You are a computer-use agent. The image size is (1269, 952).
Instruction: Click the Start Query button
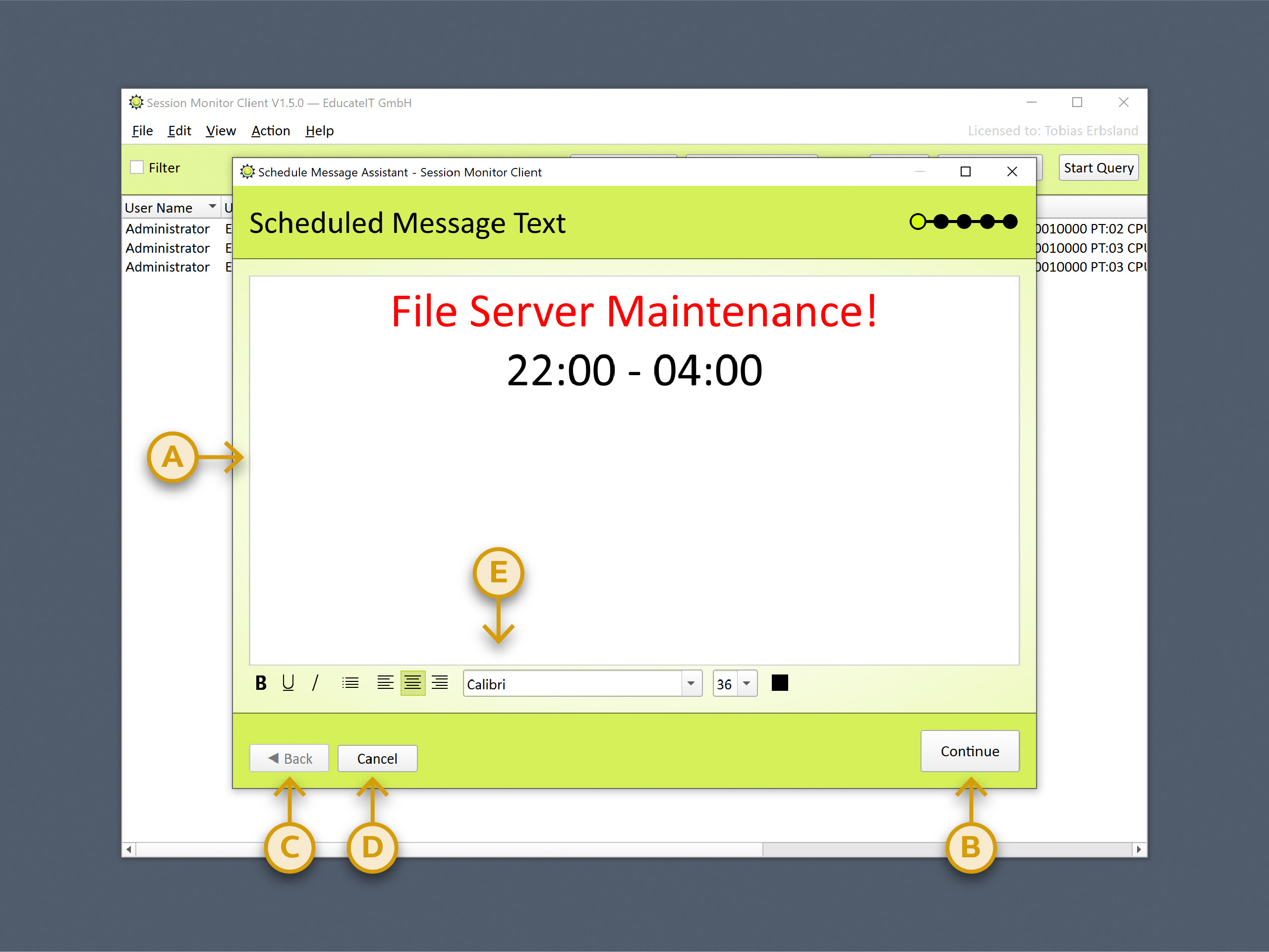coord(1098,168)
